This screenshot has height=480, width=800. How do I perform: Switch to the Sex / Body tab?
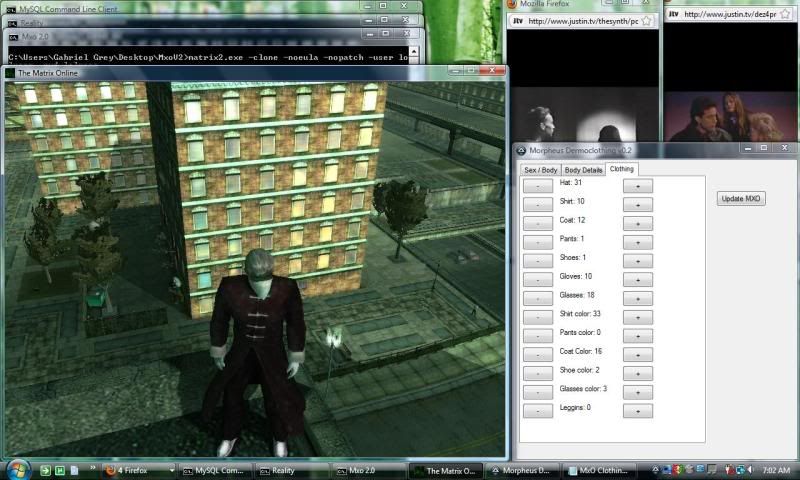coord(540,170)
